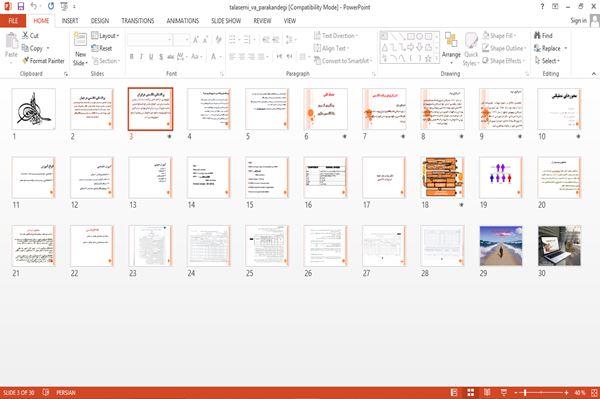Open the Shape Fill dropdown
This screenshot has width=600, height=399.
(499, 36)
